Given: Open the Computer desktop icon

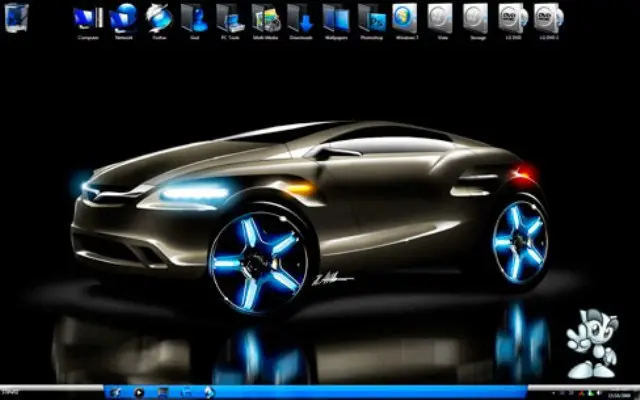Looking at the screenshot, I should click(88, 21).
